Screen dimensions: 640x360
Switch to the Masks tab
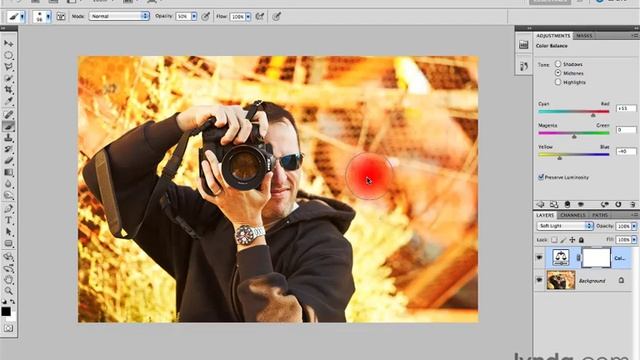pyautogui.click(x=584, y=36)
